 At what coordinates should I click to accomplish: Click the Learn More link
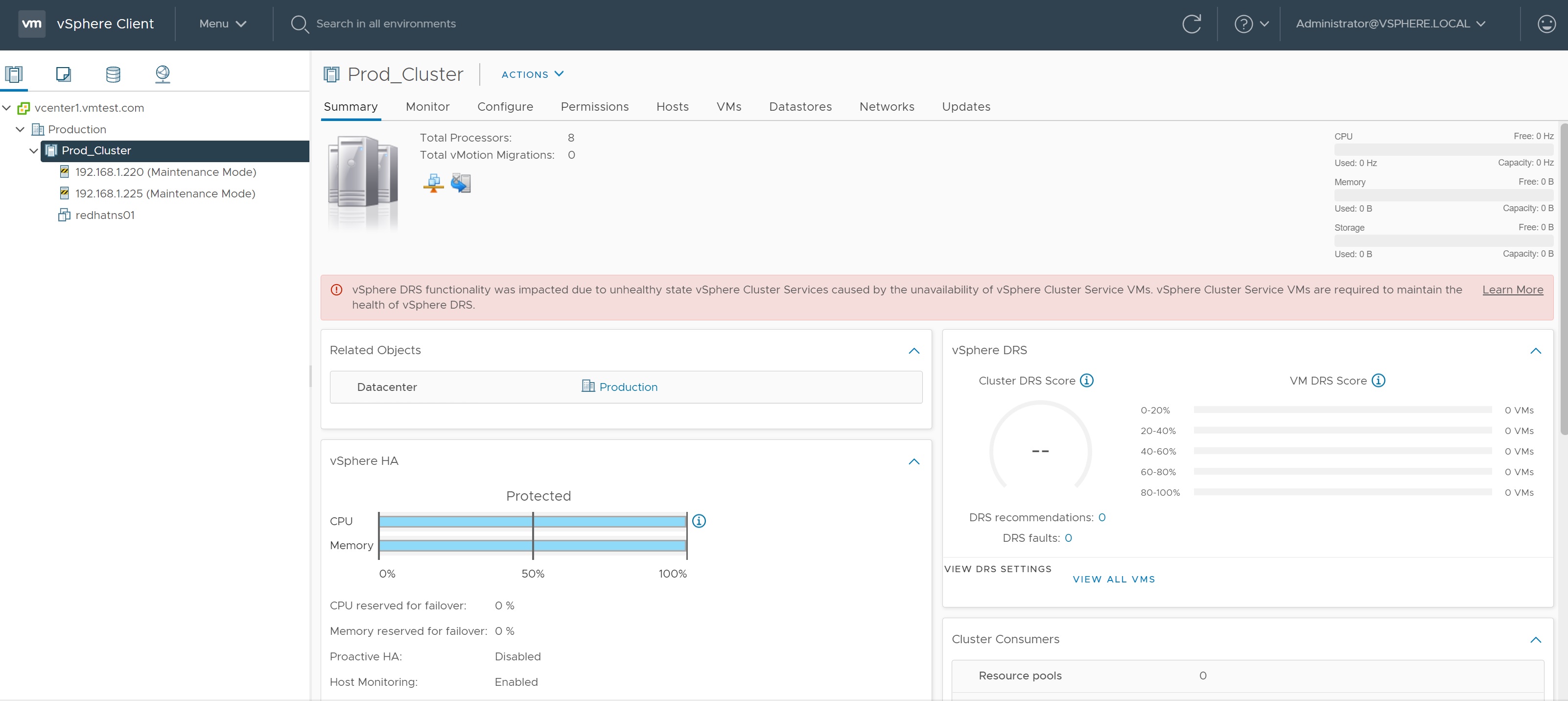(x=1512, y=290)
